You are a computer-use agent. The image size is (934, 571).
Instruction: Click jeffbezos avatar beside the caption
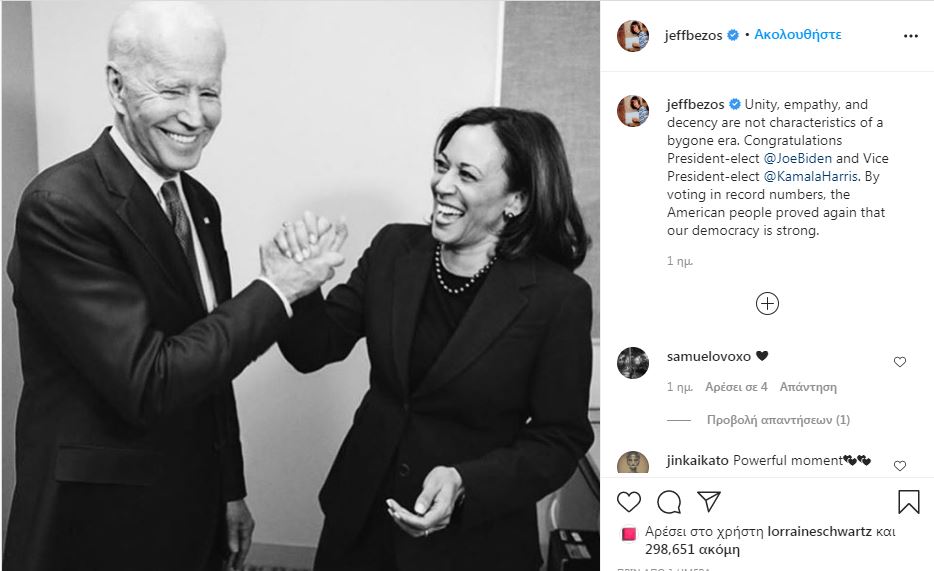pos(633,111)
